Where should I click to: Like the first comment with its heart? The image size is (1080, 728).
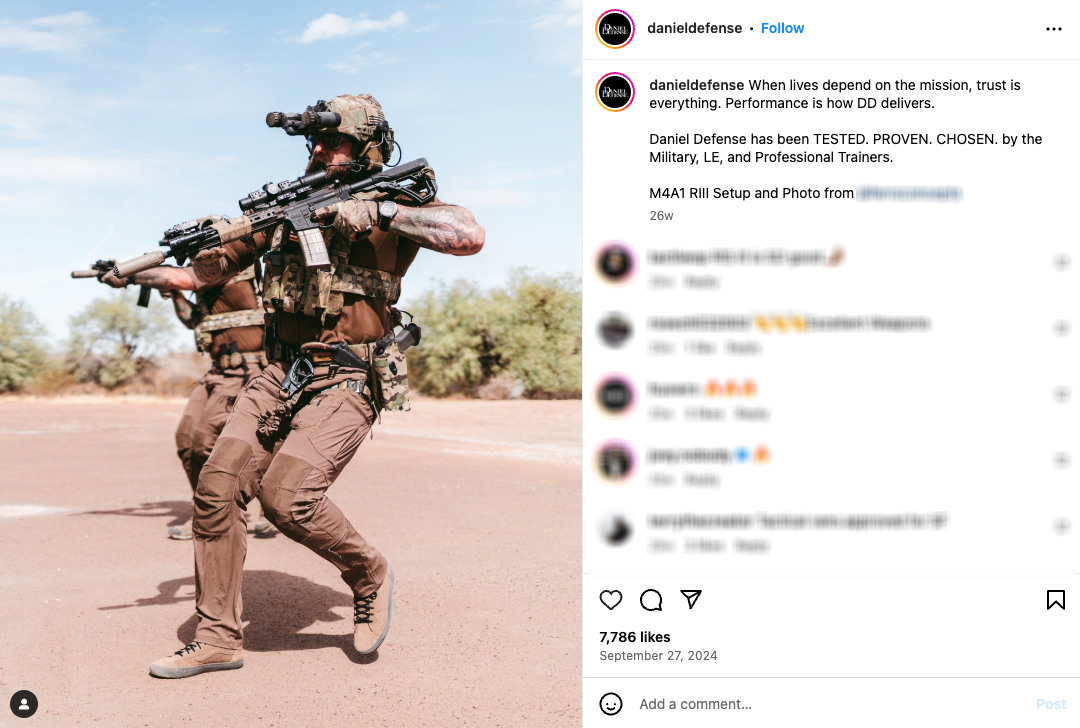pos(1061,262)
